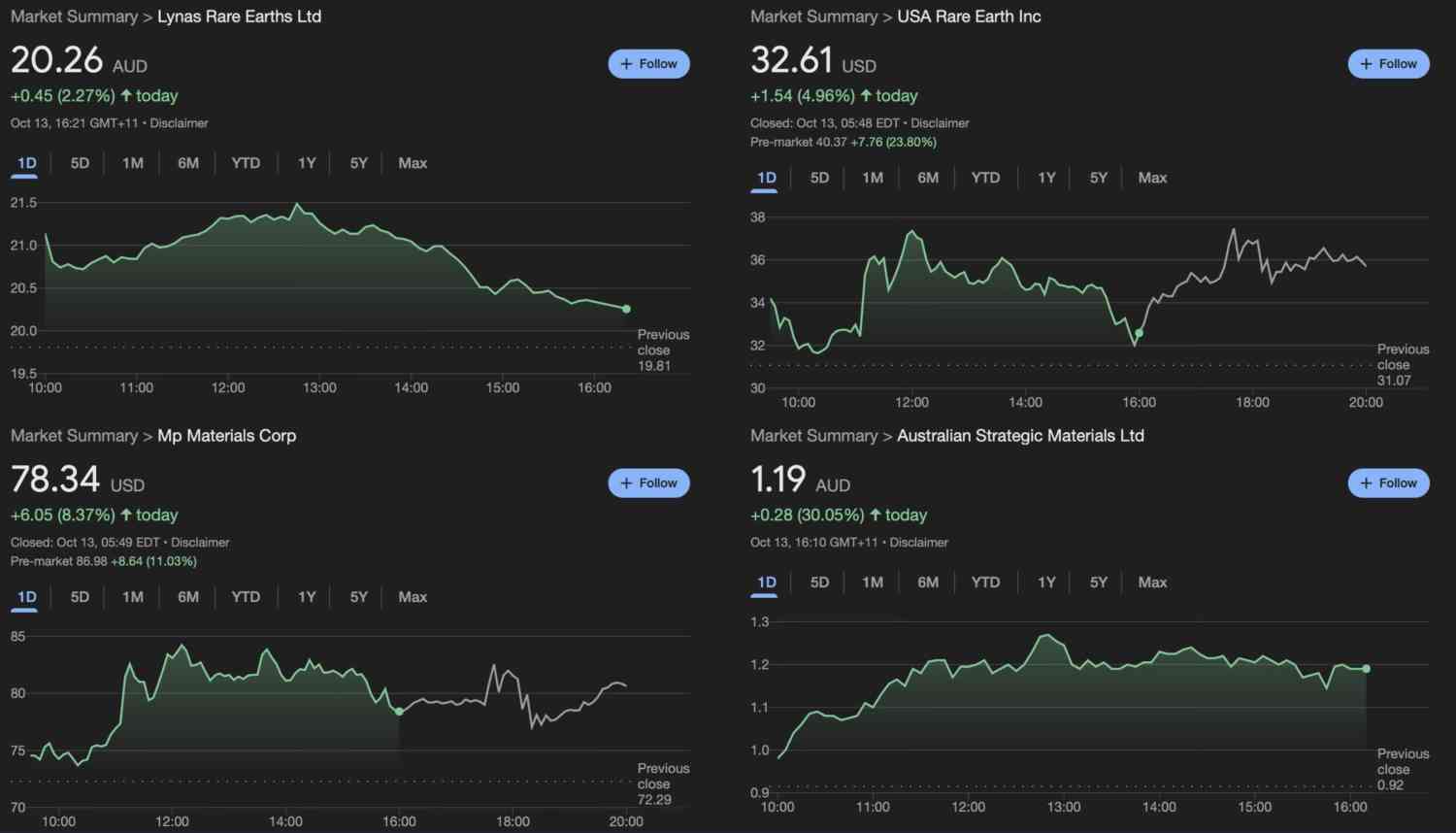This screenshot has width=1456, height=833.
Task: Open Market Summary from Lynas breadcrumb
Action: pos(74,17)
